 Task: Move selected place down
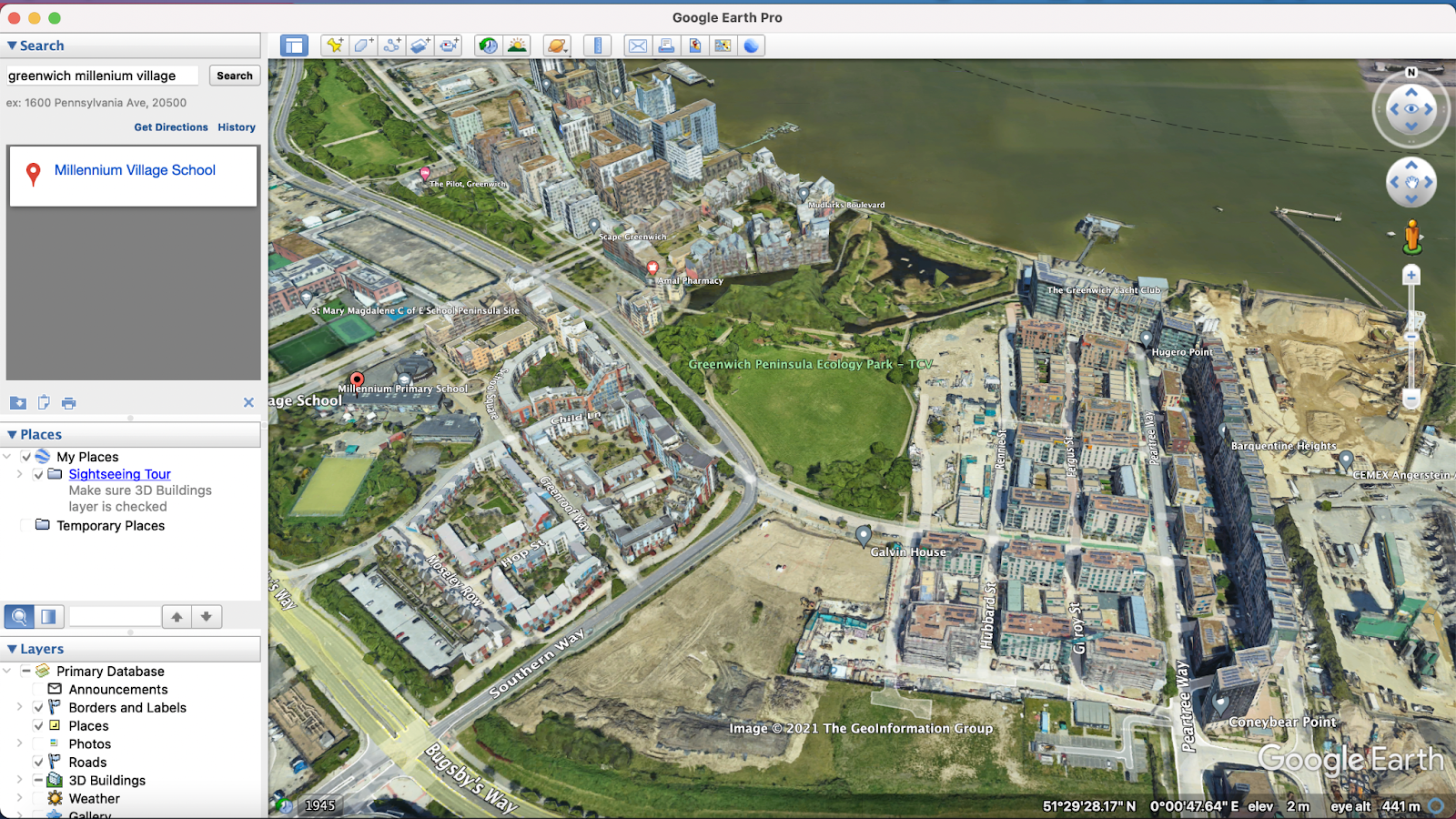[x=207, y=616]
